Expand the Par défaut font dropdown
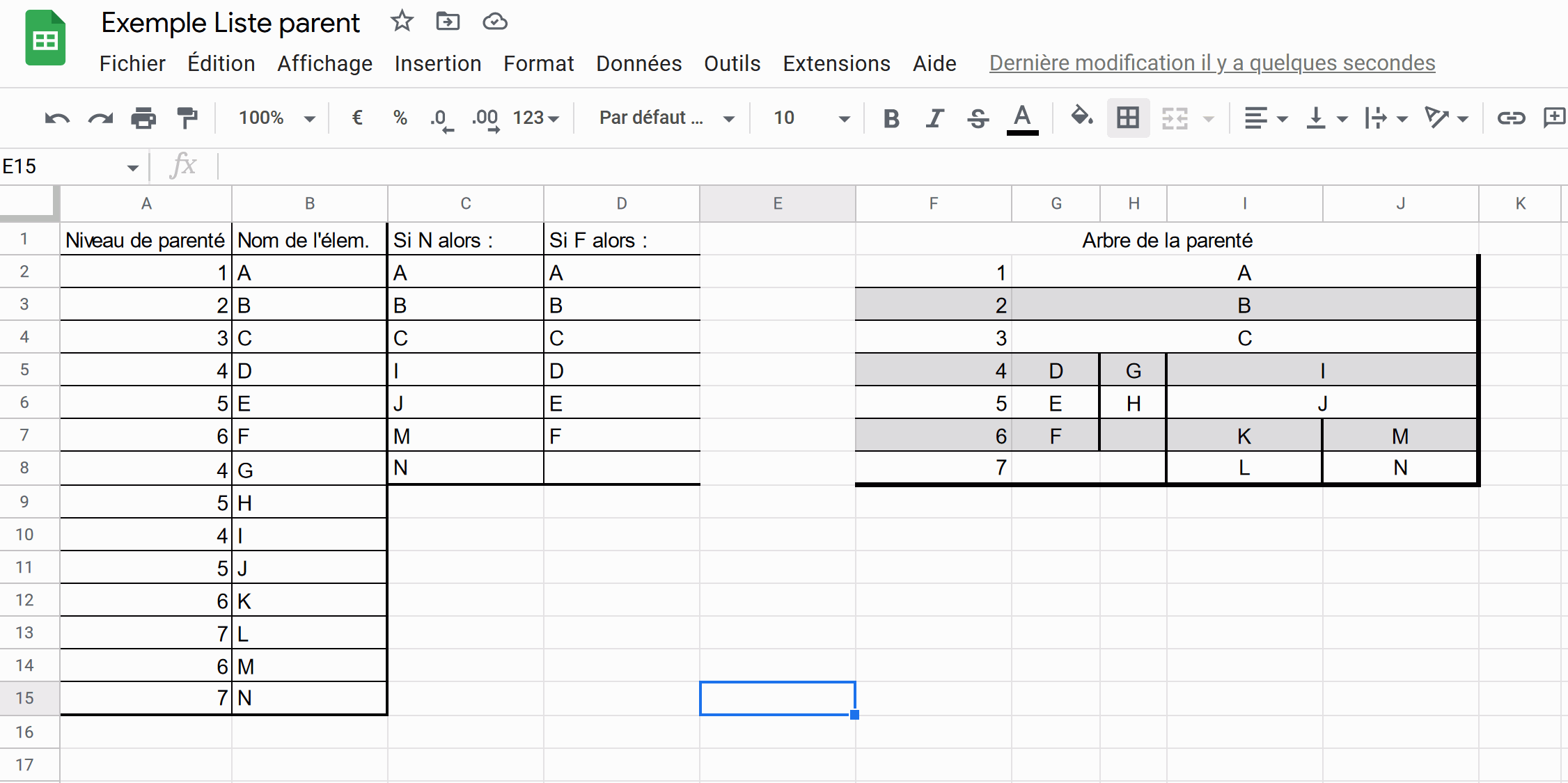This screenshot has width=1568, height=783. click(x=666, y=118)
